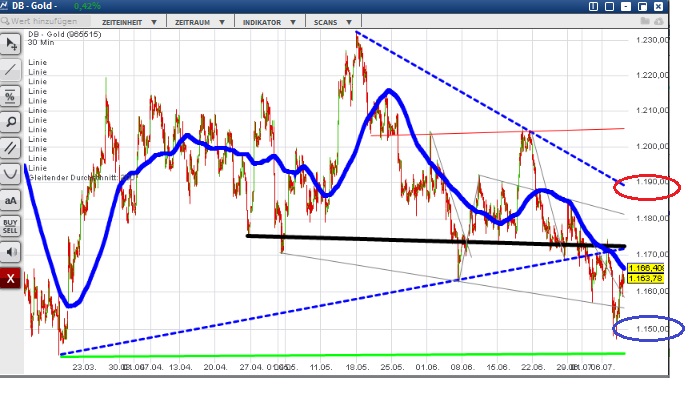Select the aA text annotation tool

point(11,200)
